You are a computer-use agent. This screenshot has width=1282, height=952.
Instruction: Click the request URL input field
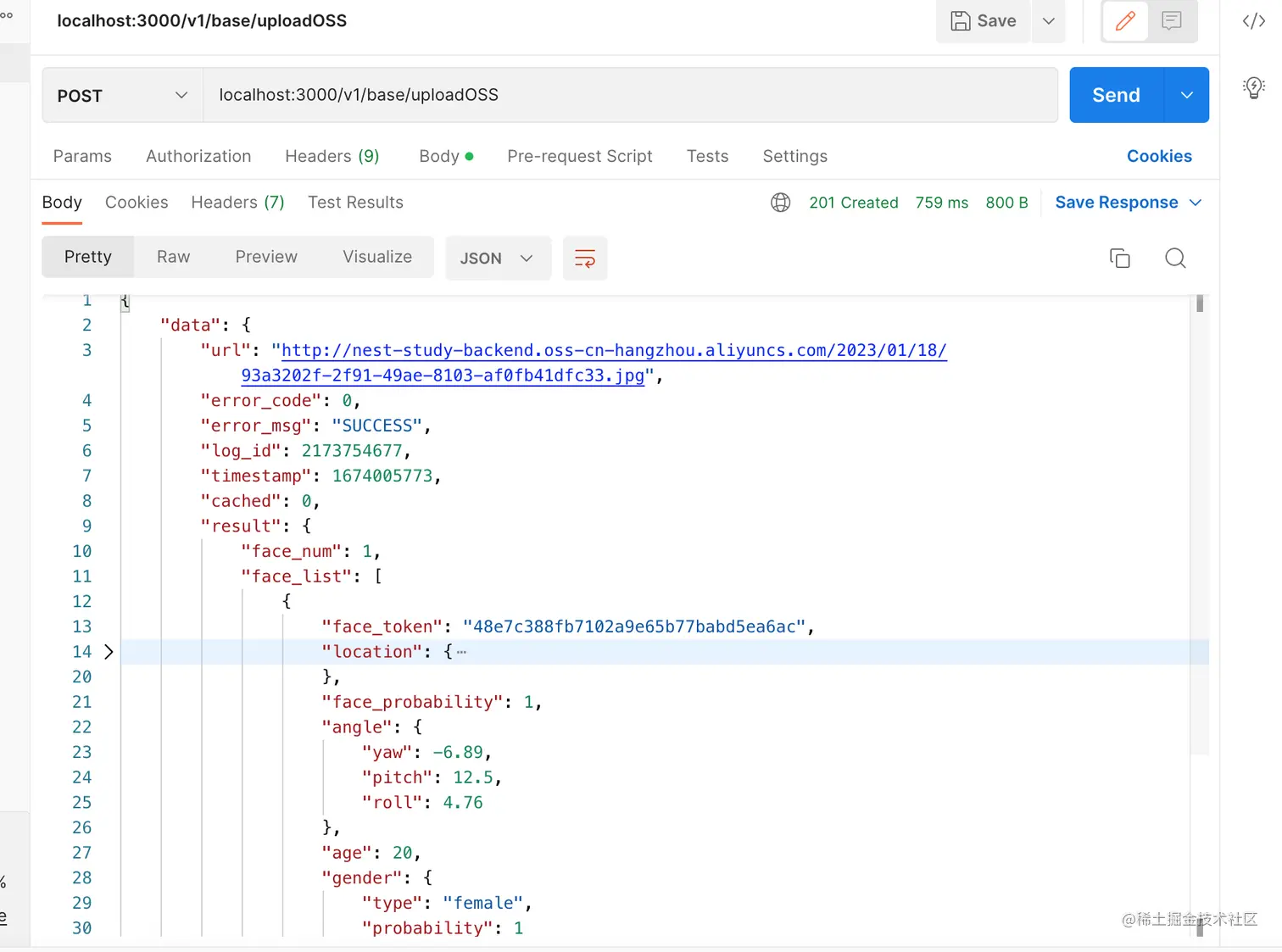pos(630,95)
